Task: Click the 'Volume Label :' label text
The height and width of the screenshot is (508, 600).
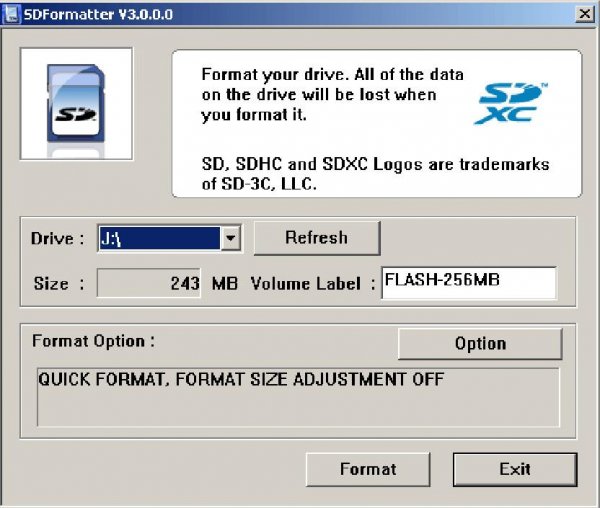Action: pyautogui.click(x=313, y=283)
